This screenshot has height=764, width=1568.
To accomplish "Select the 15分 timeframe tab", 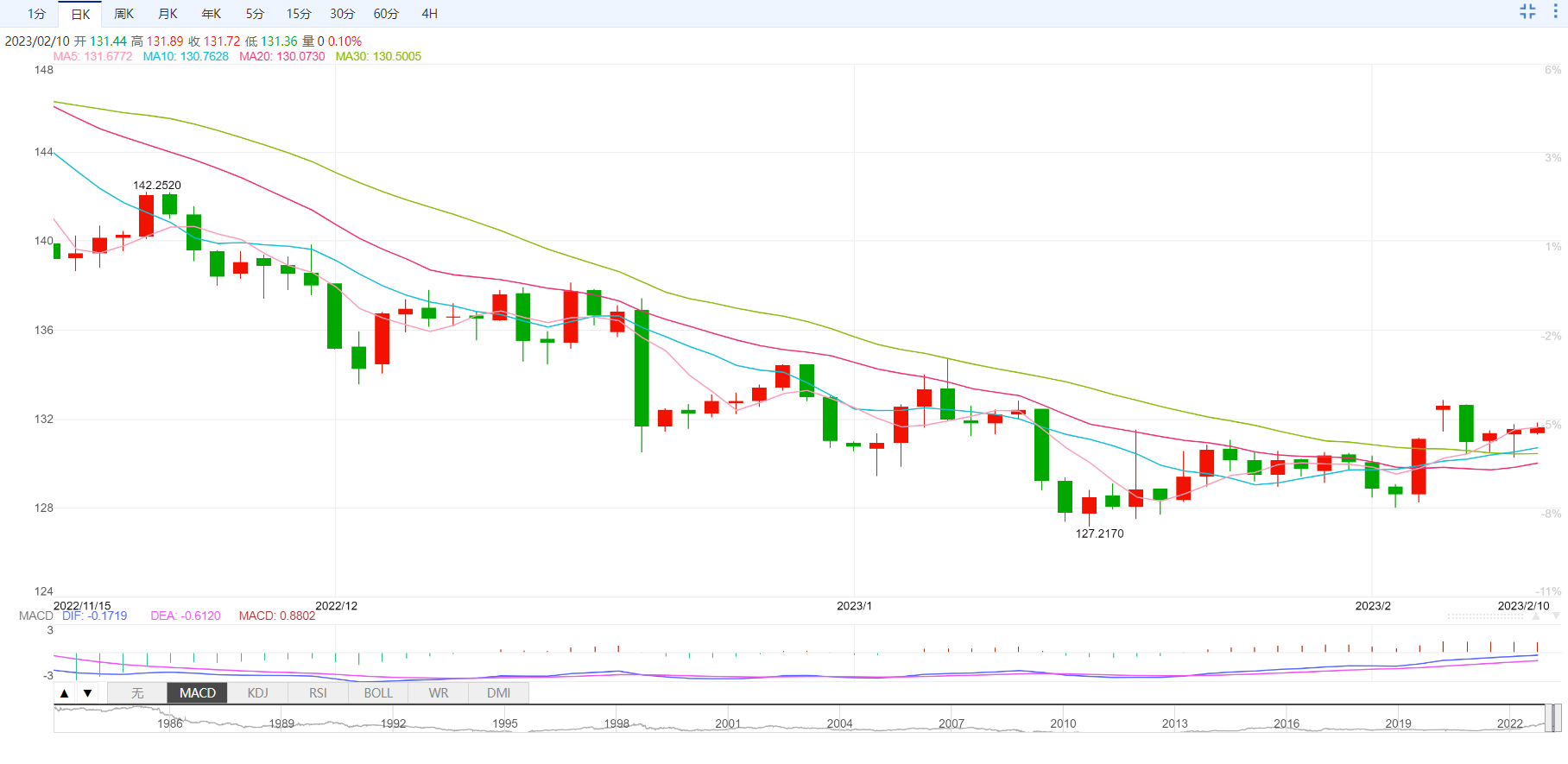I will pyautogui.click(x=299, y=14).
